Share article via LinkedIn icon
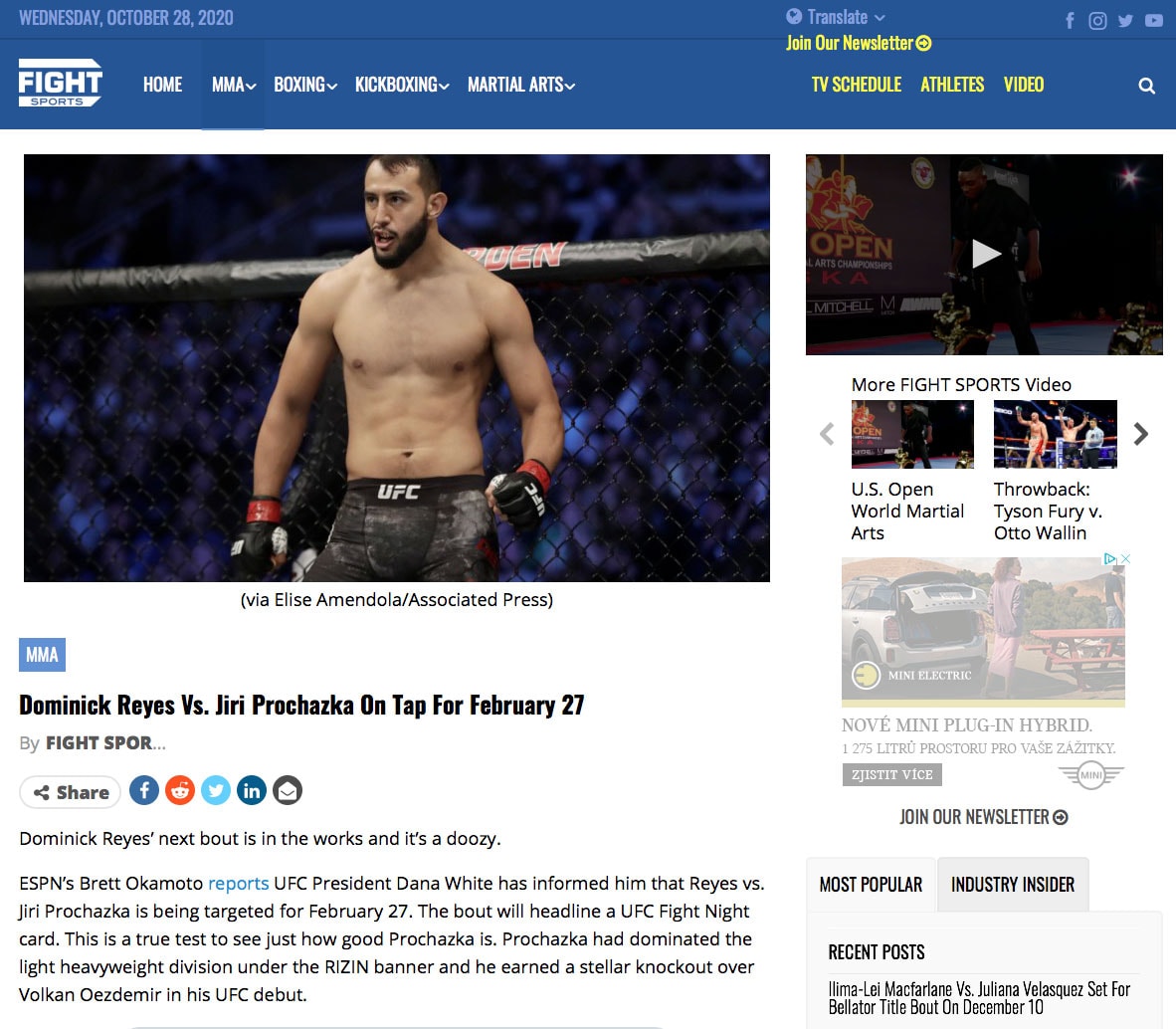 coord(252,790)
